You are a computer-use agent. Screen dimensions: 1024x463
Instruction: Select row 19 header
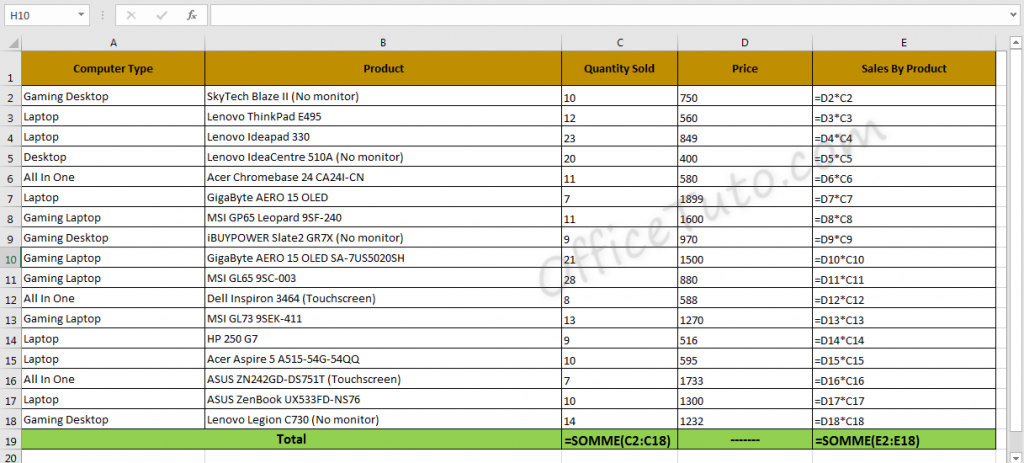coord(10,440)
